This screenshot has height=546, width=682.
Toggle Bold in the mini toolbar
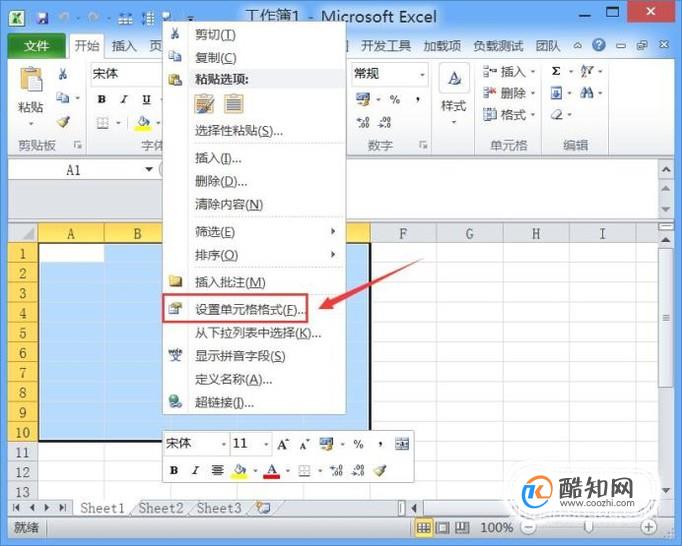point(174,470)
